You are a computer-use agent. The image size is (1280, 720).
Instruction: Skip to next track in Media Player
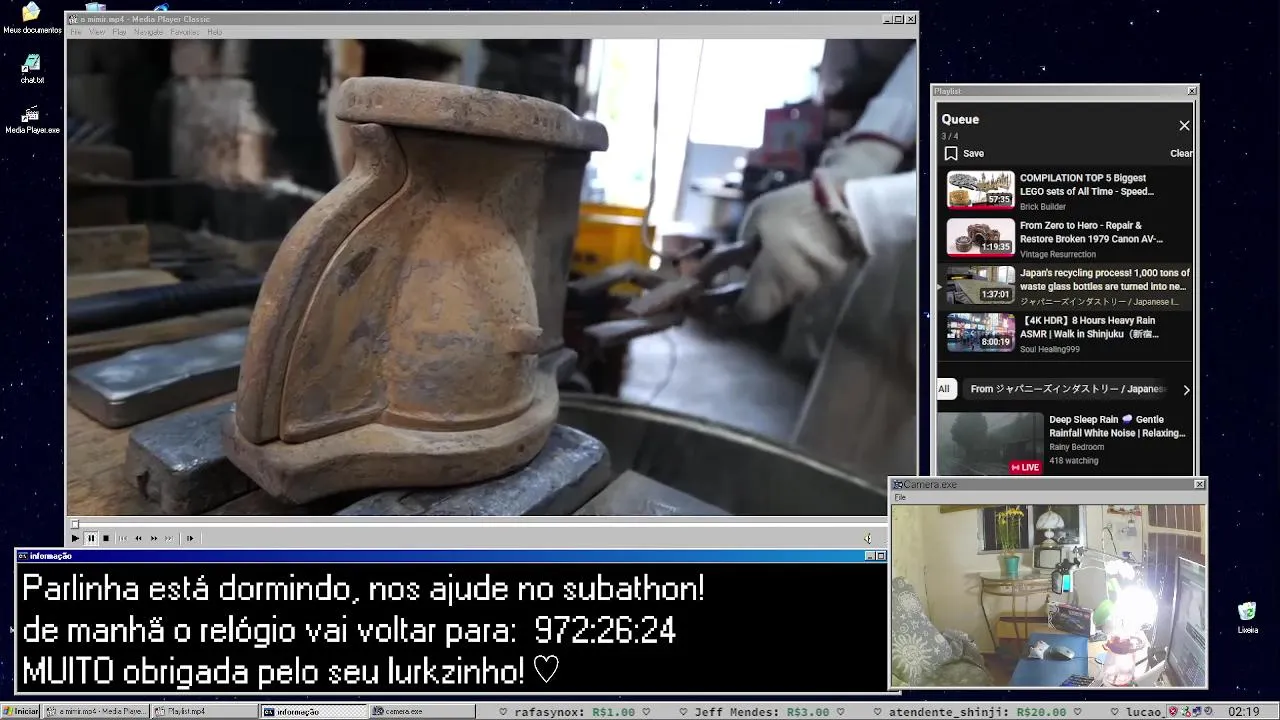(169, 538)
